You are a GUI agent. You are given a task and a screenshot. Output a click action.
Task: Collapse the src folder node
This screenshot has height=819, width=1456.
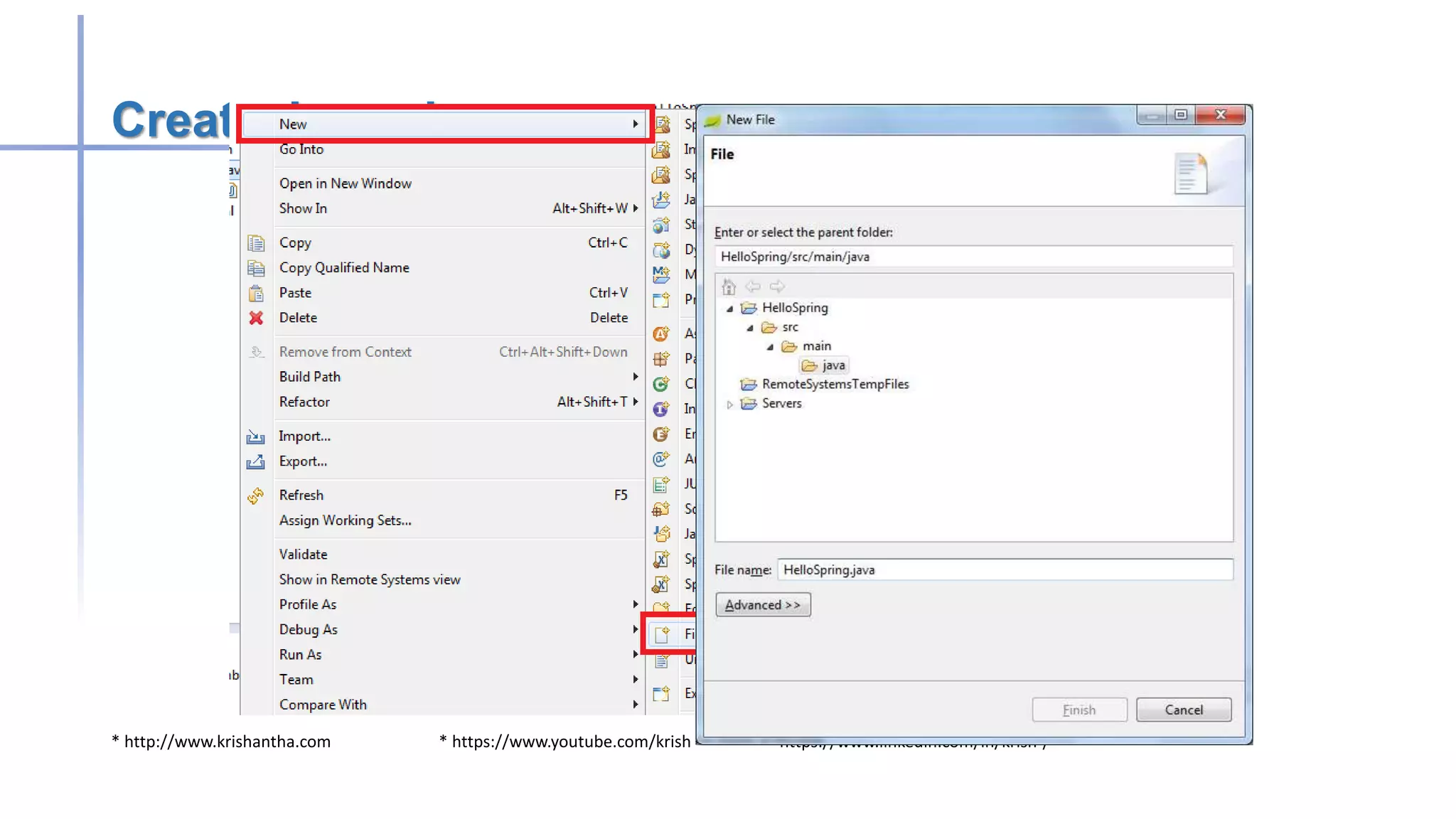coord(750,328)
